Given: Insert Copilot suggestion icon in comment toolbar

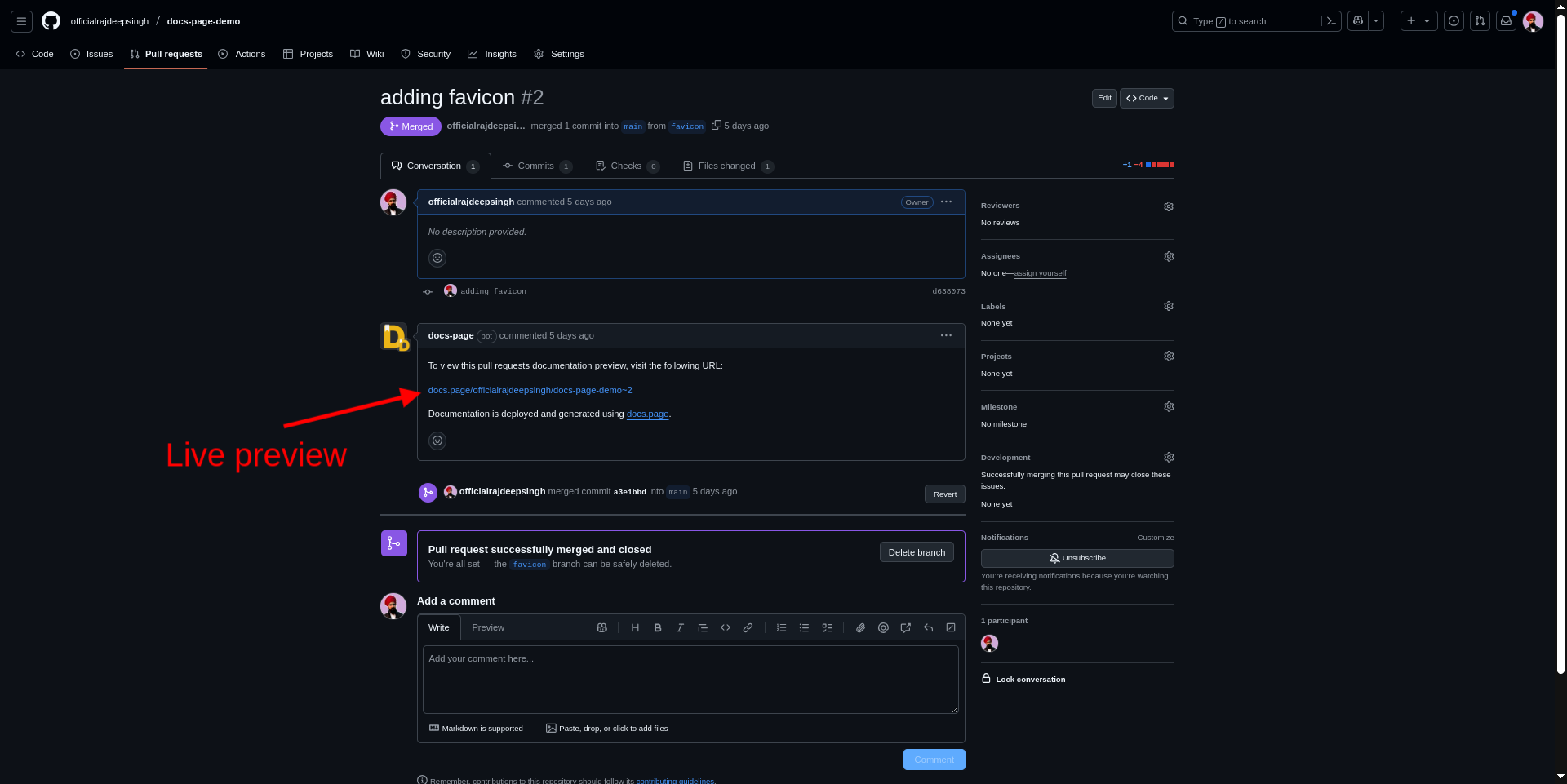Looking at the screenshot, I should tap(601, 627).
